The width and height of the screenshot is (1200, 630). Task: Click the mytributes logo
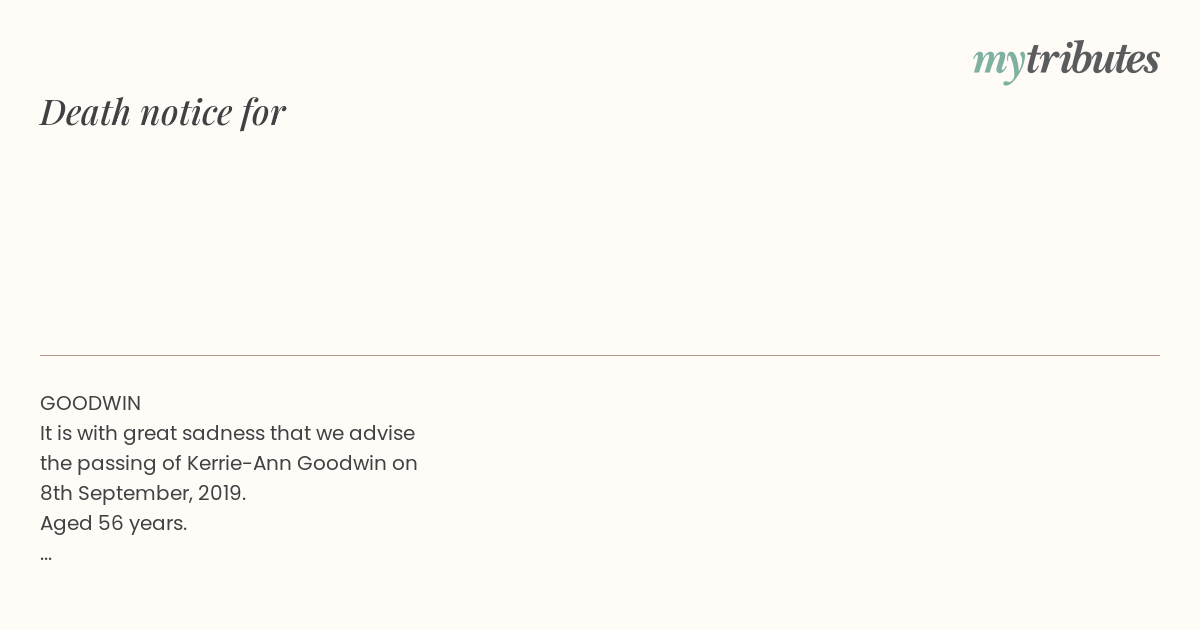[1066, 60]
